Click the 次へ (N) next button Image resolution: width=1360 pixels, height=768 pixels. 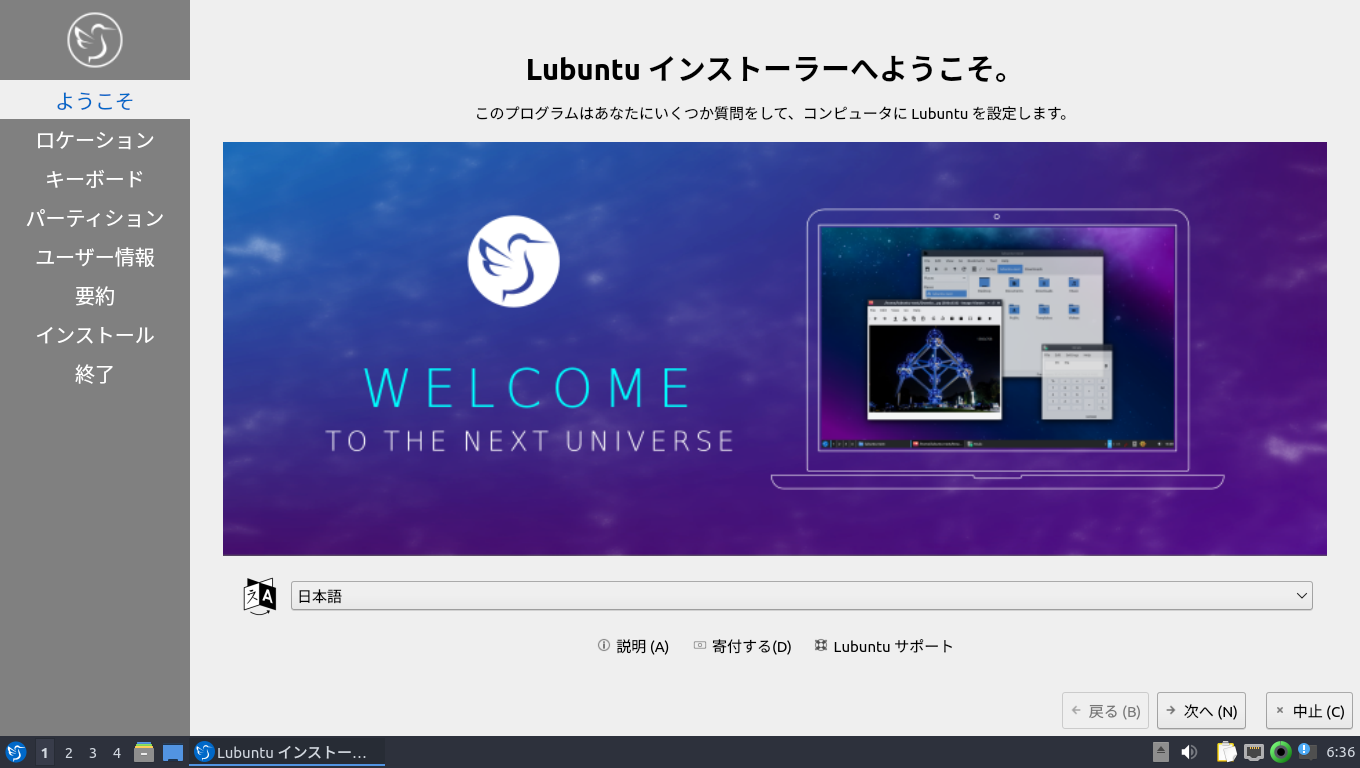[x=1201, y=711]
